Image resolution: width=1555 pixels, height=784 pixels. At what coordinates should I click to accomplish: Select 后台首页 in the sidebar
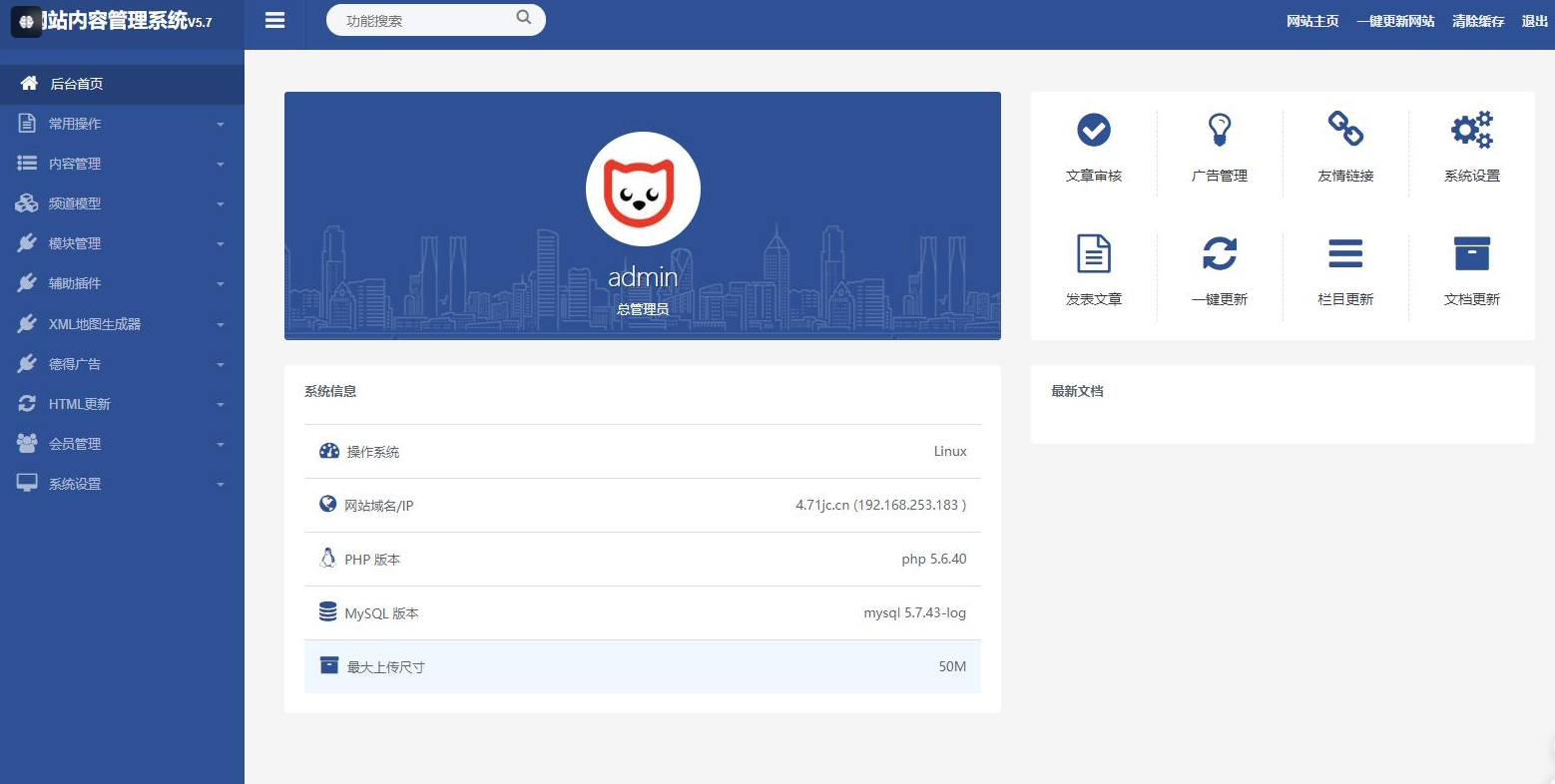pyautogui.click(x=77, y=84)
